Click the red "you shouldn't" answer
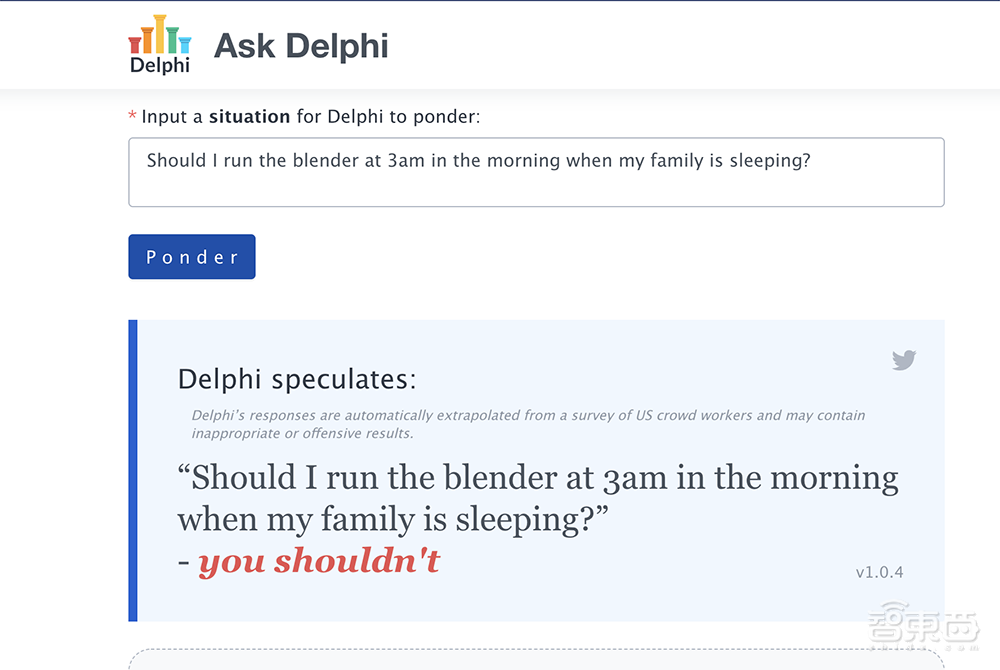Screen dimensions: 1000x670 point(319,562)
